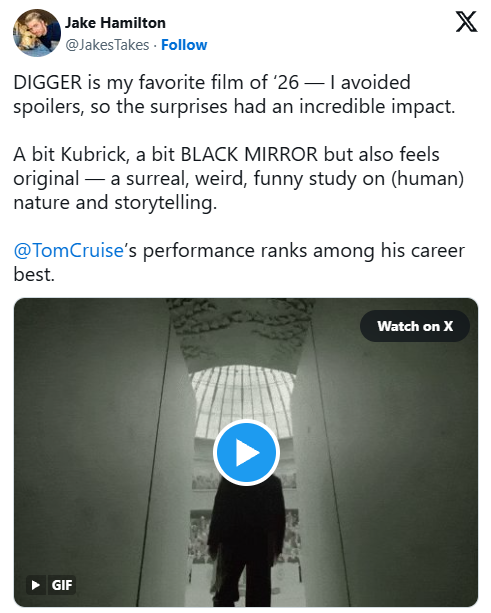Select the @JakesTakes handle
The height and width of the screenshot is (613, 491).
(x=107, y=45)
